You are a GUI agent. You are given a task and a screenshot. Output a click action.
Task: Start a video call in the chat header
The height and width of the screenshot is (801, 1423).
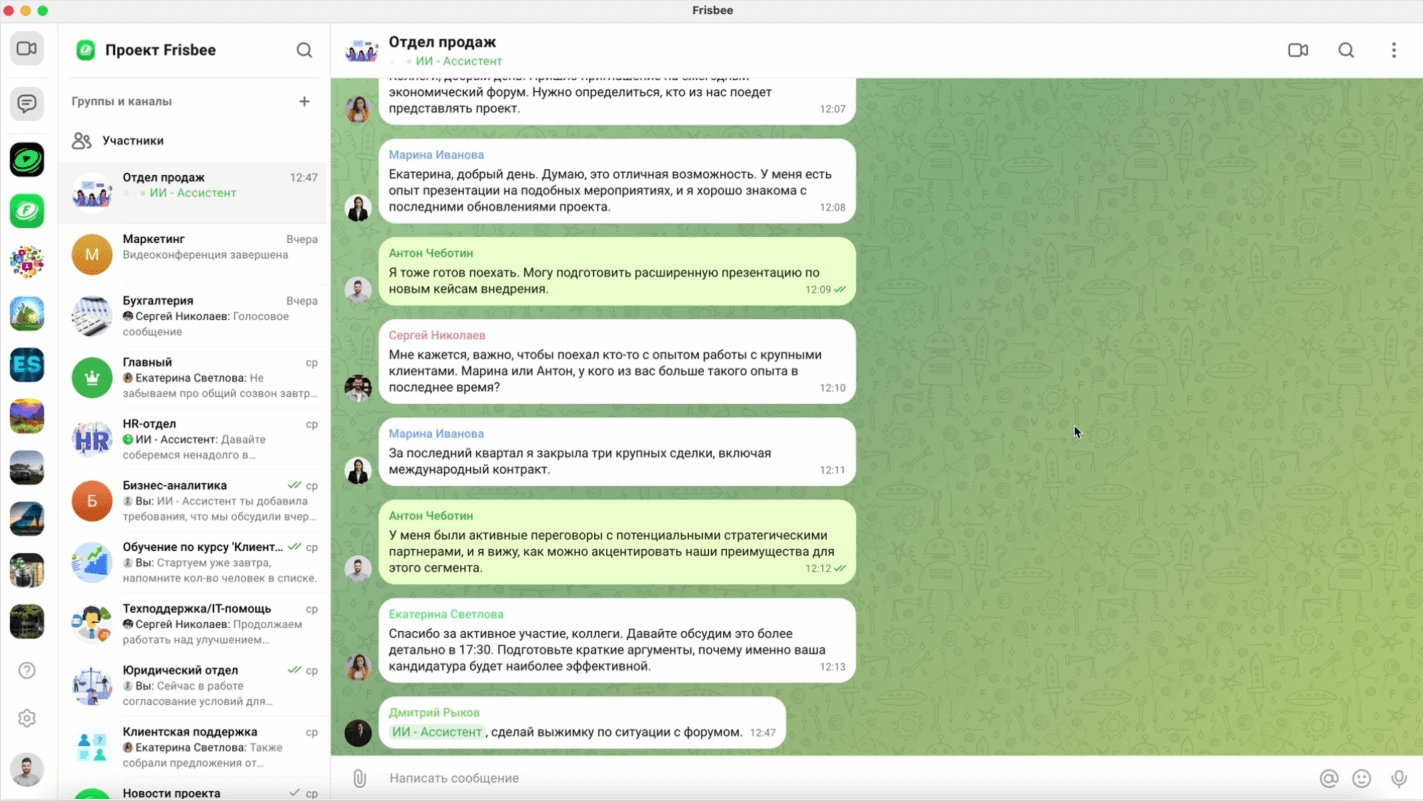[x=1298, y=50]
